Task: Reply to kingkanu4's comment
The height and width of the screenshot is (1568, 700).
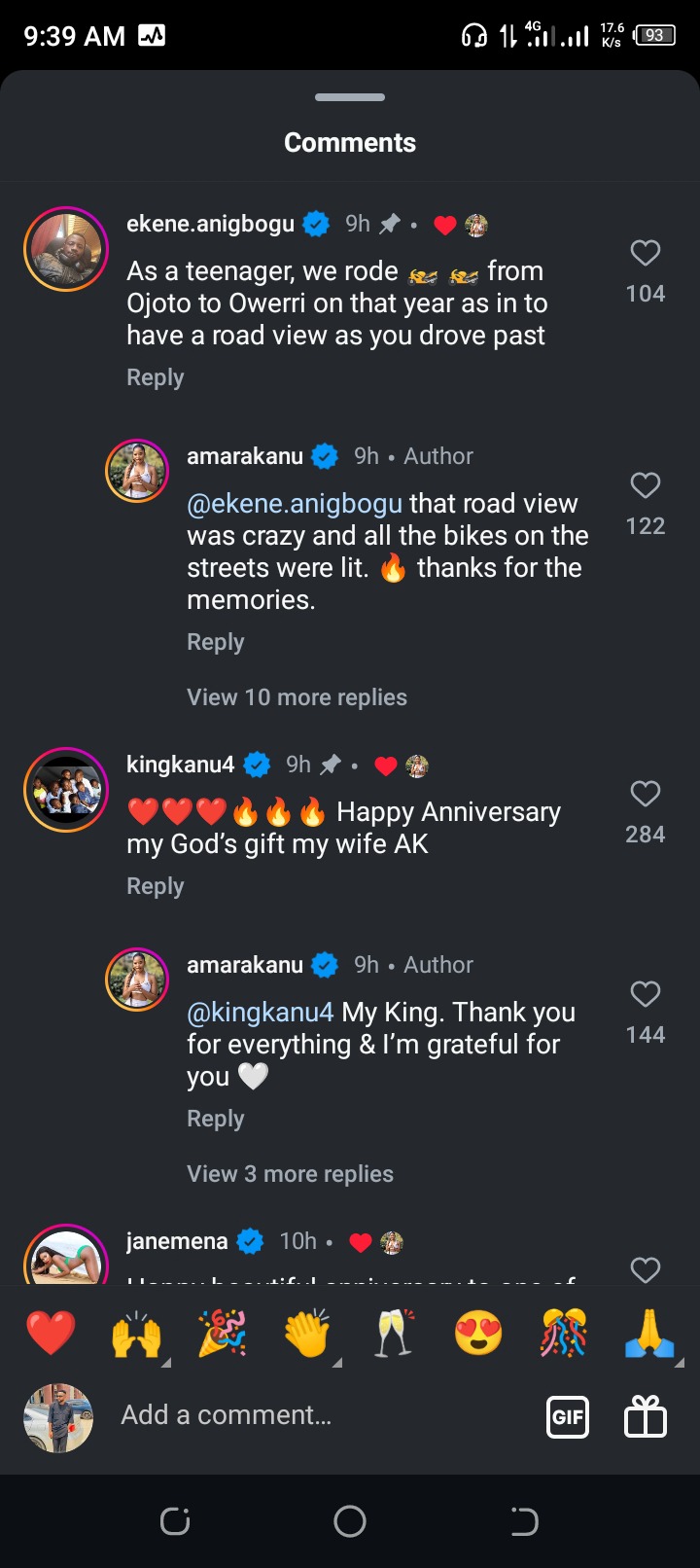Action: [x=156, y=886]
